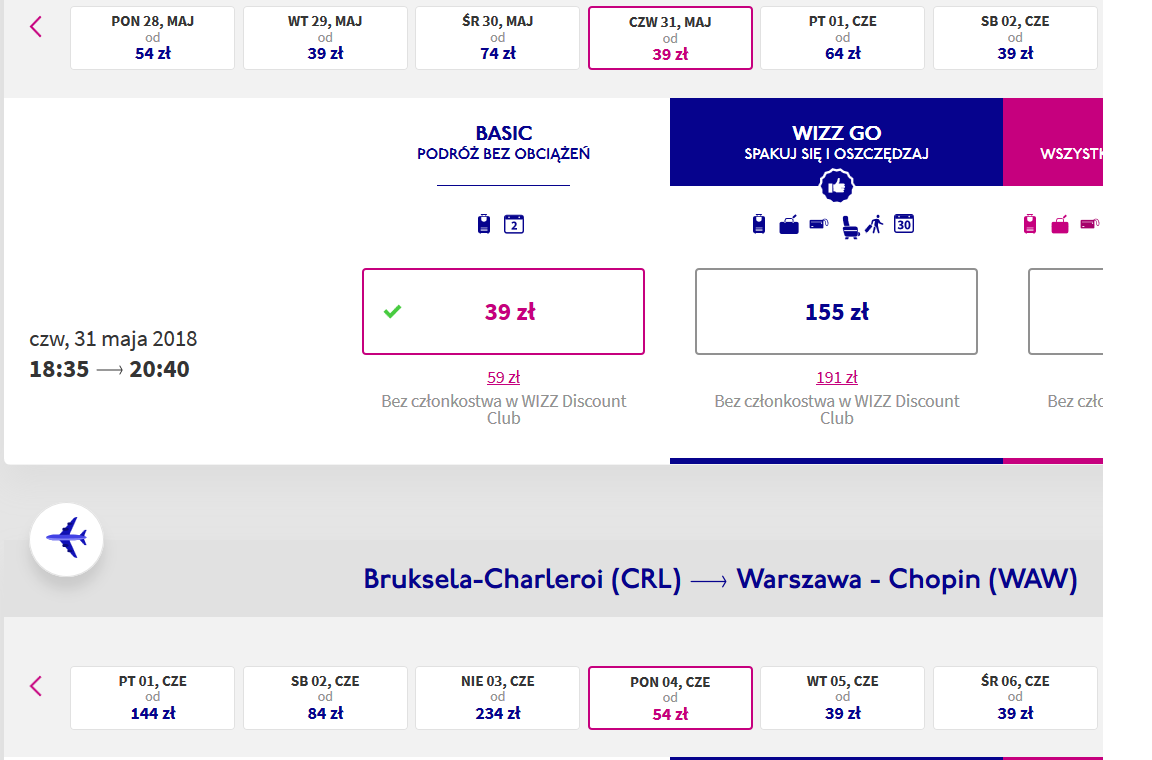
Task: Show earlier outbound dates with left chevron
Action: point(35,27)
